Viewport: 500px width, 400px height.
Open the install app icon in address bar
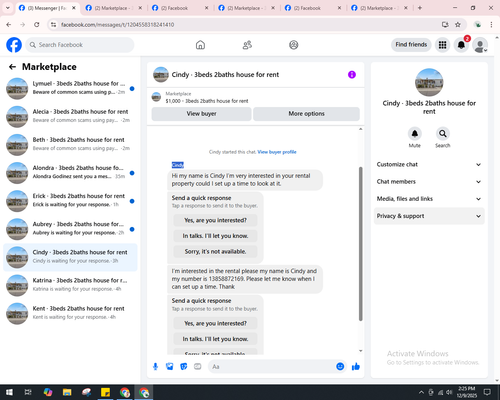pyautogui.click(x=445, y=24)
